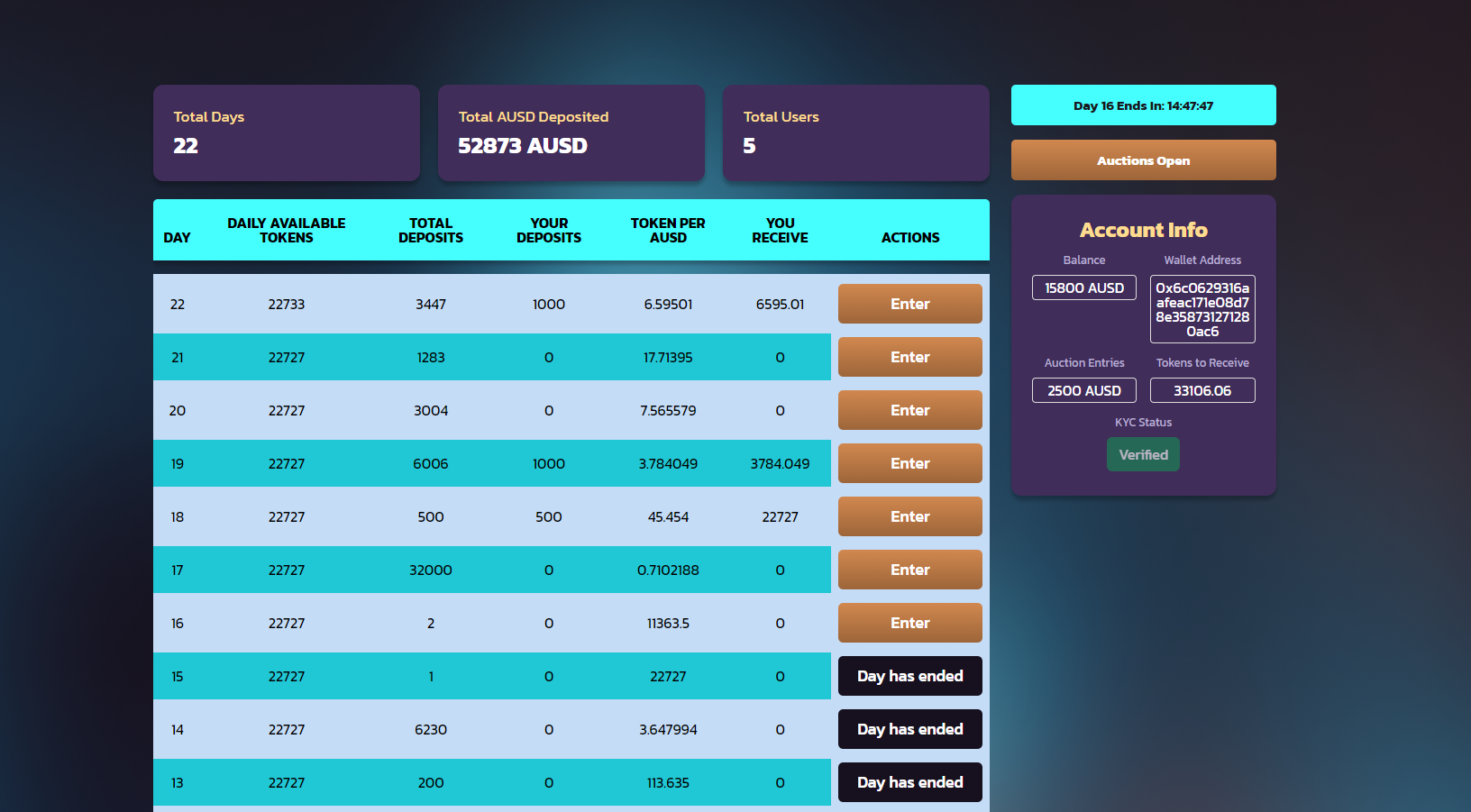
Task: Click the Auction Entries 2500 AUSD field
Action: click(x=1083, y=391)
